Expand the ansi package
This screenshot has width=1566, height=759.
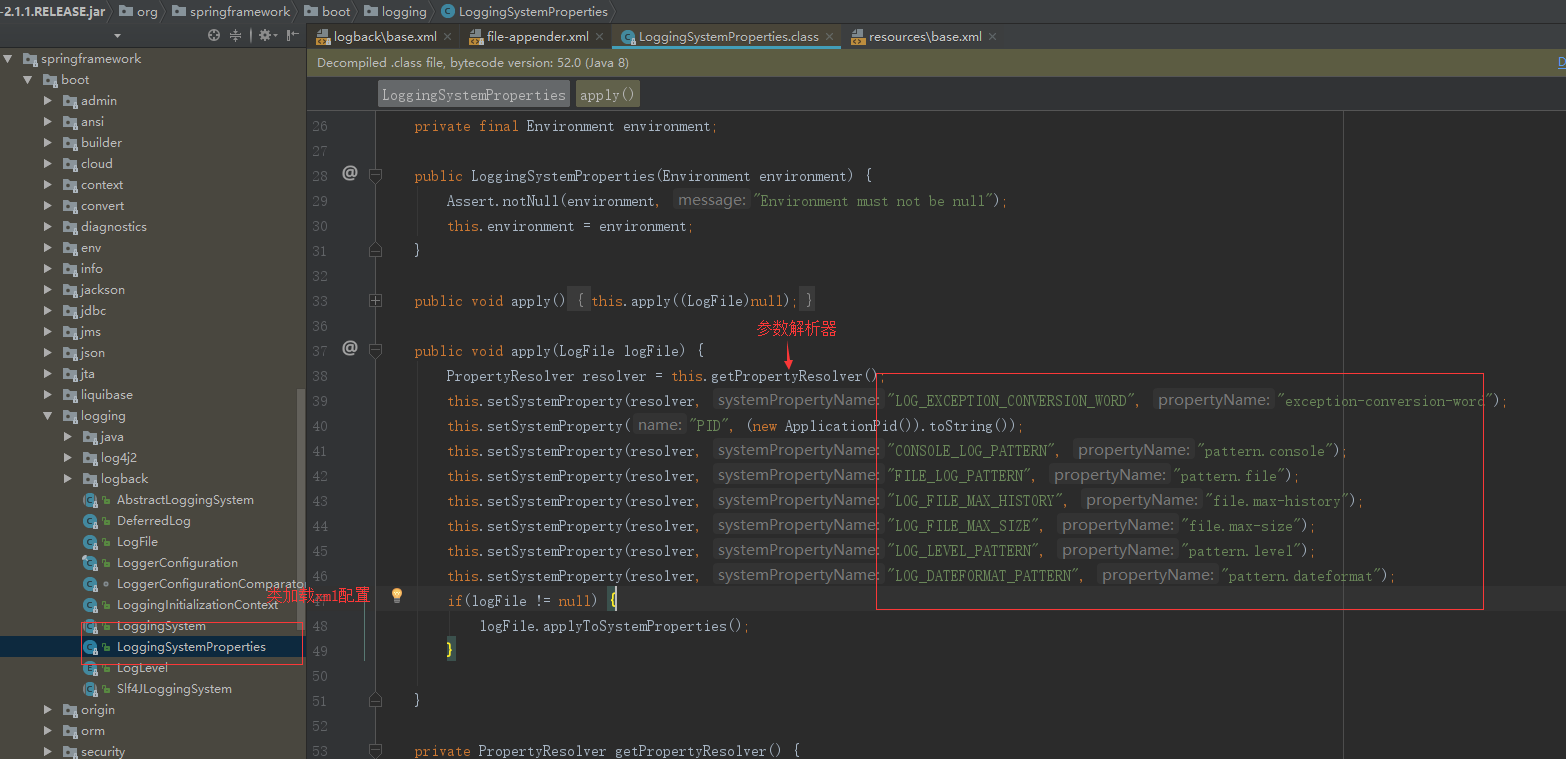[x=48, y=122]
